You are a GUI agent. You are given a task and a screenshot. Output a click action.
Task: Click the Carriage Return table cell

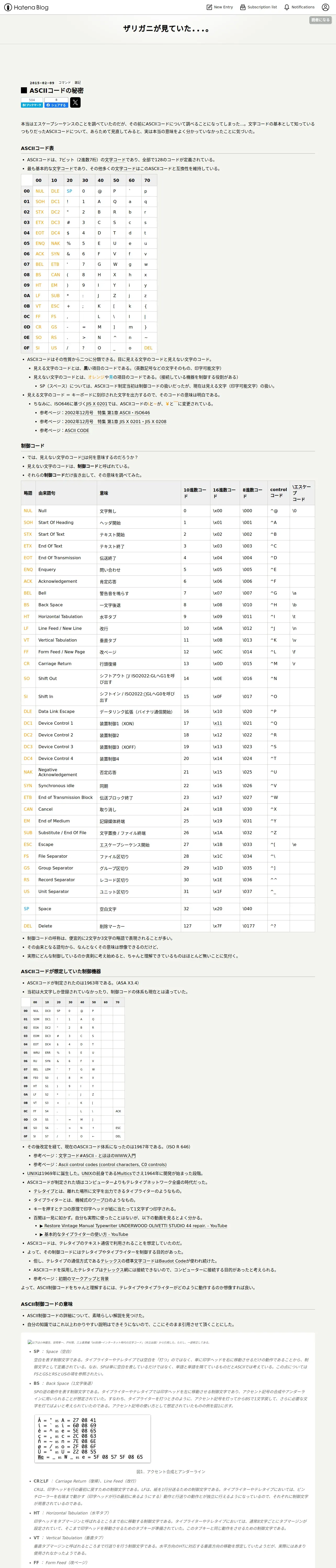coord(66,664)
